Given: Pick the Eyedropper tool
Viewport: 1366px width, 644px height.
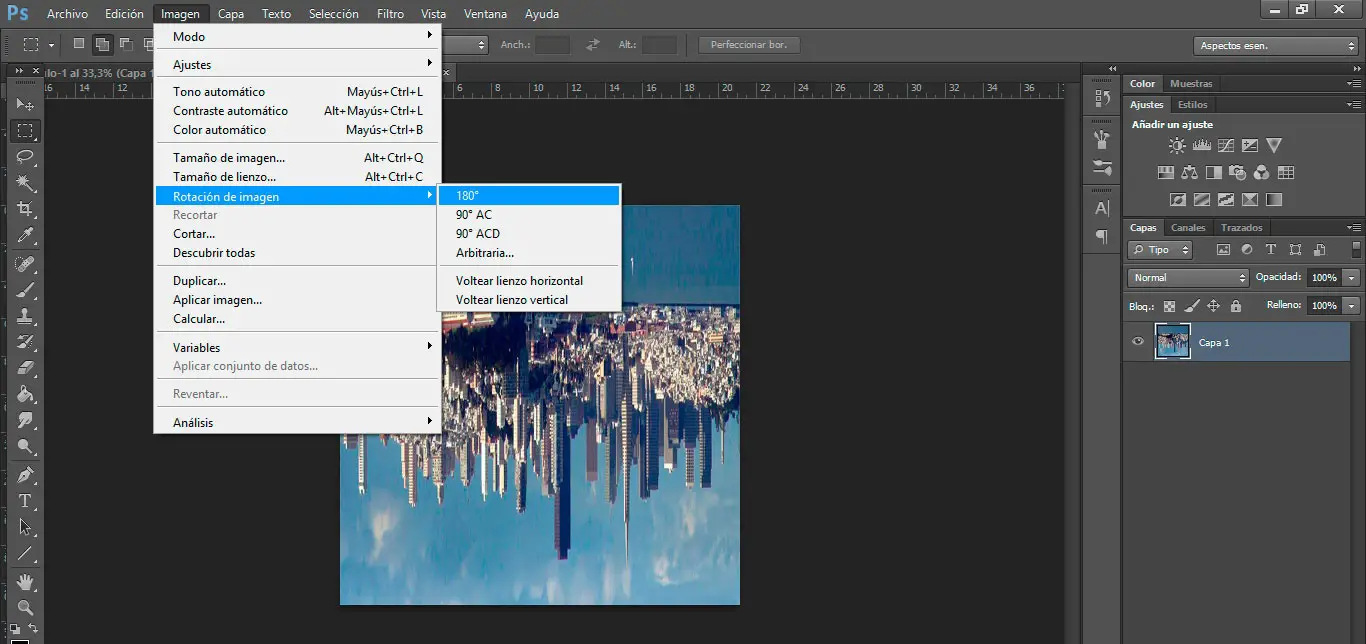Looking at the screenshot, I should [26, 236].
